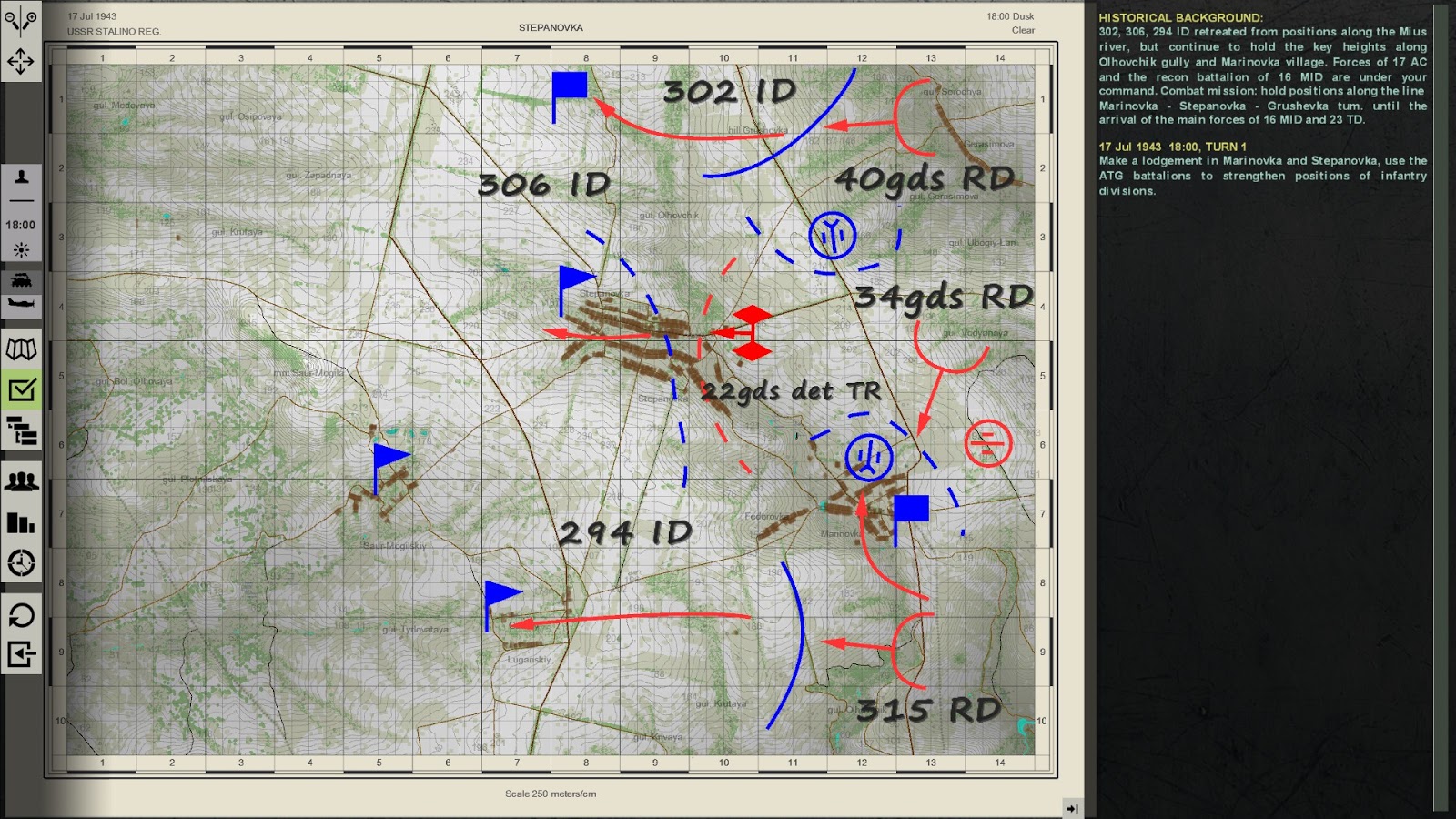The height and width of the screenshot is (819, 1456).
Task: Click the sun weather icon
Action: pyautogui.click(x=23, y=248)
